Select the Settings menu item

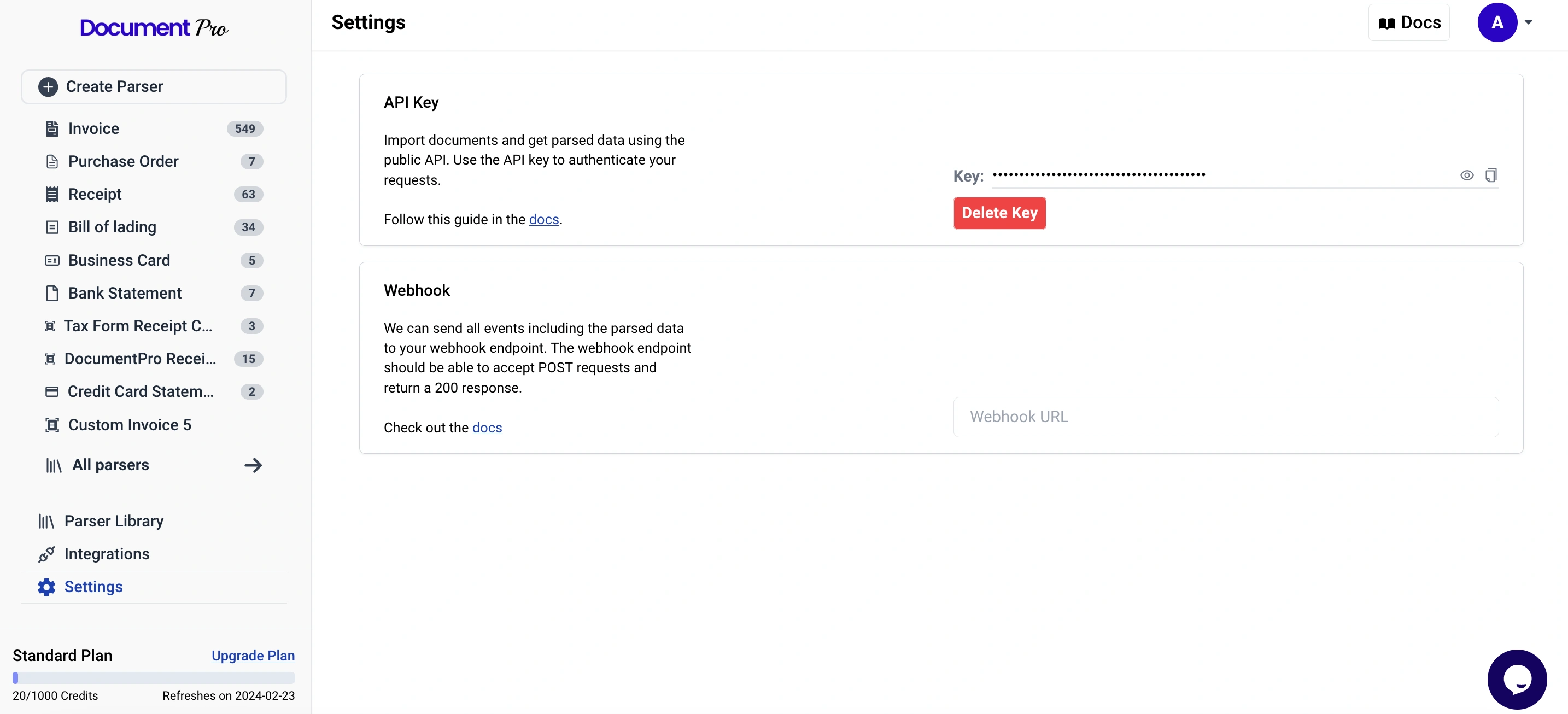point(93,586)
